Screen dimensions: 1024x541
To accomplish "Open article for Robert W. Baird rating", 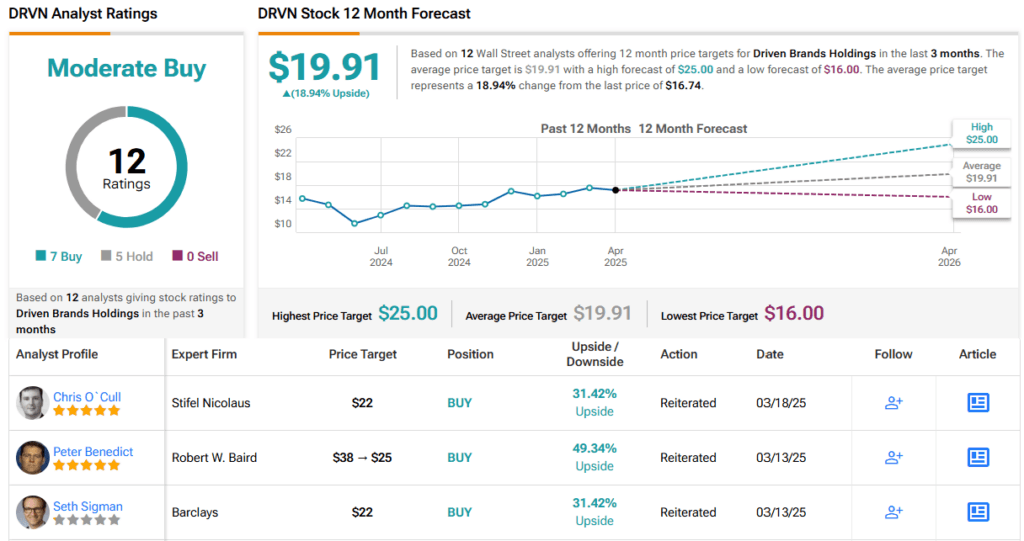I will click(x=978, y=457).
